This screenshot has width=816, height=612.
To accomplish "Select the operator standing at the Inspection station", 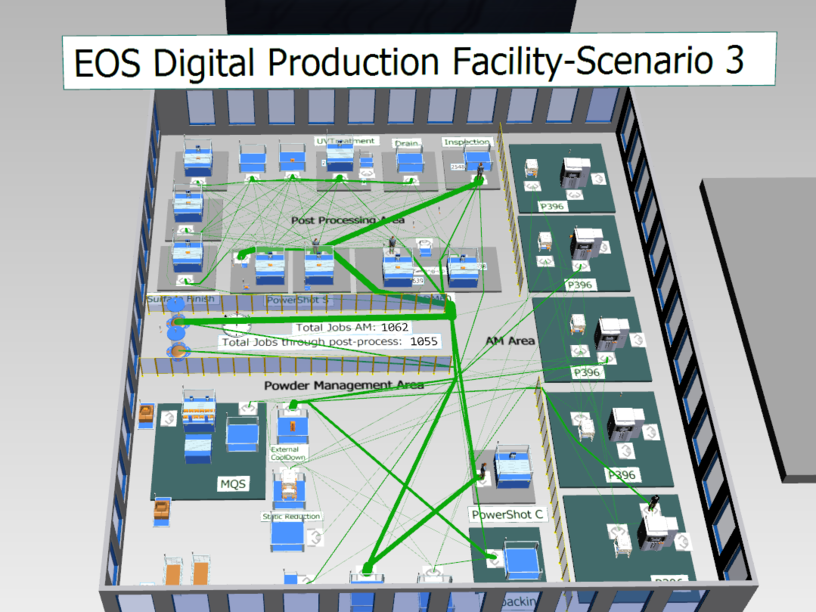I will [x=480, y=171].
